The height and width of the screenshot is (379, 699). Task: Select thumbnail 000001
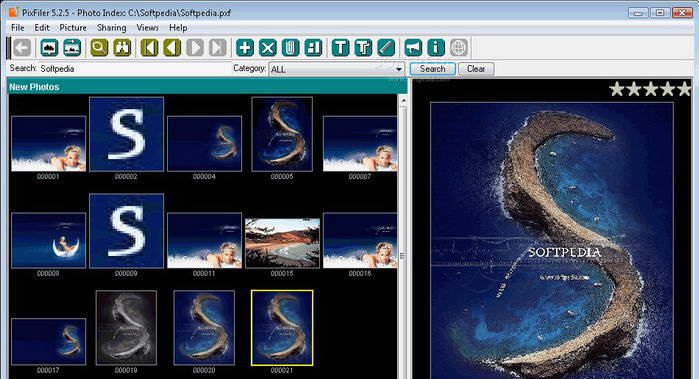pos(48,144)
